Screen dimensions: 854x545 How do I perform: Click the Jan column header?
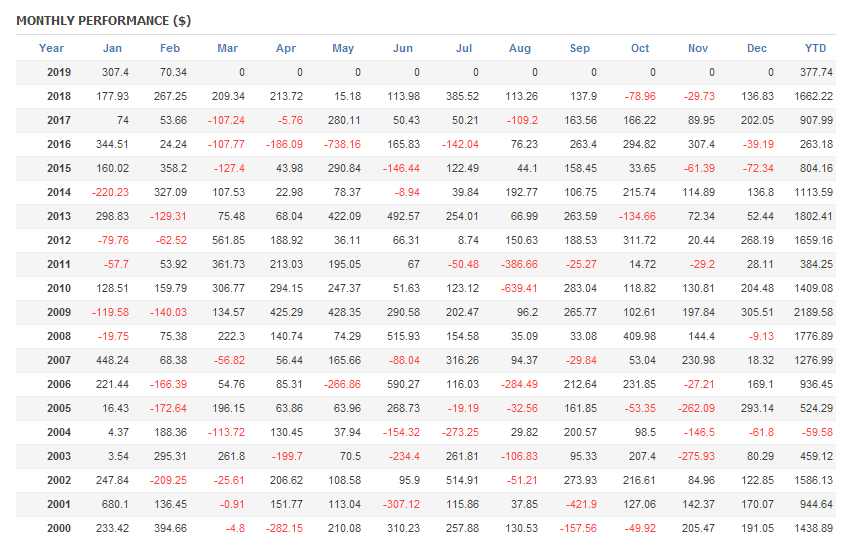pyautogui.click(x=112, y=48)
